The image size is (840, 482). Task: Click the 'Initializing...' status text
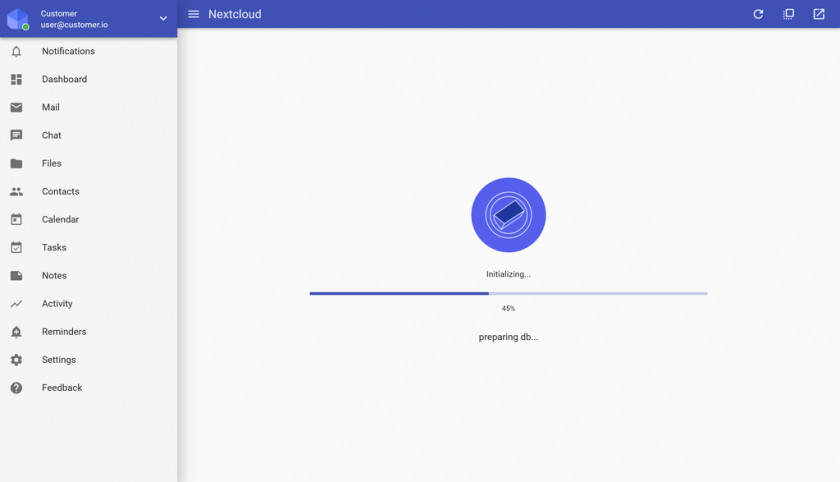[x=508, y=274]
